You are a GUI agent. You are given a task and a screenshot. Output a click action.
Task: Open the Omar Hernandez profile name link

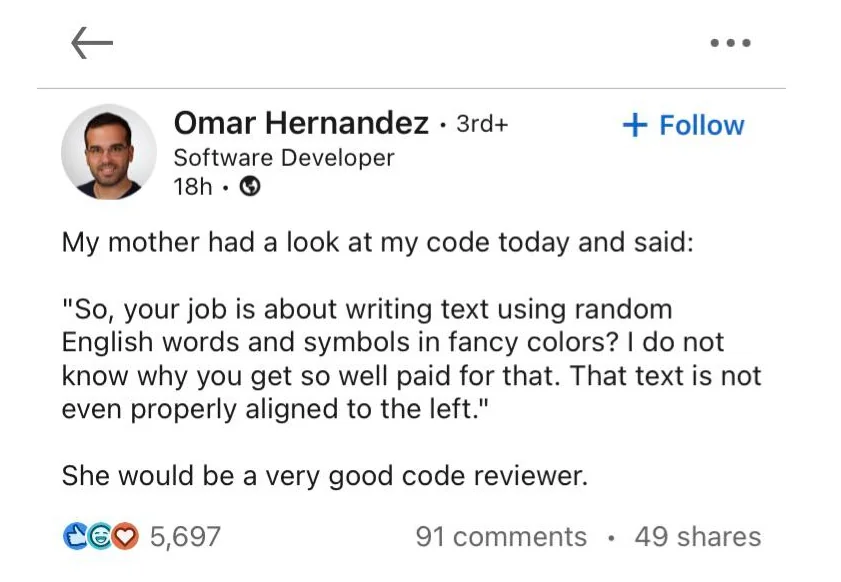pos(301,123)
